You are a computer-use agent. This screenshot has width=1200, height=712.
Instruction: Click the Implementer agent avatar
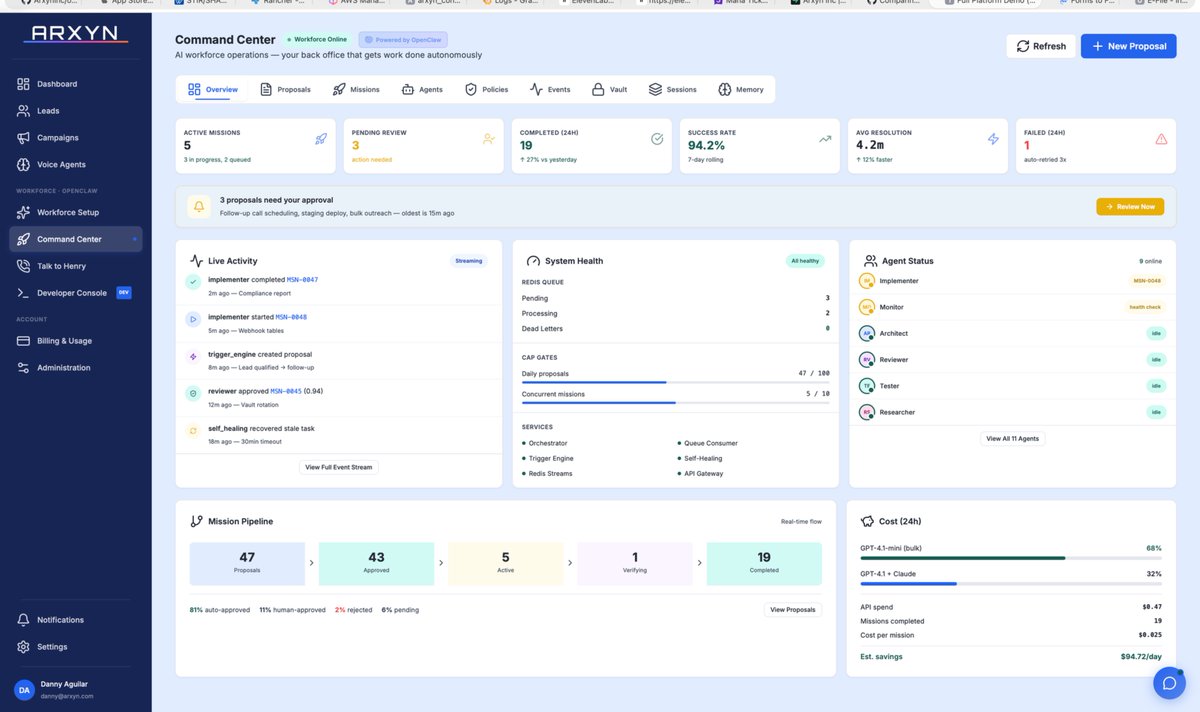point(867,281)
